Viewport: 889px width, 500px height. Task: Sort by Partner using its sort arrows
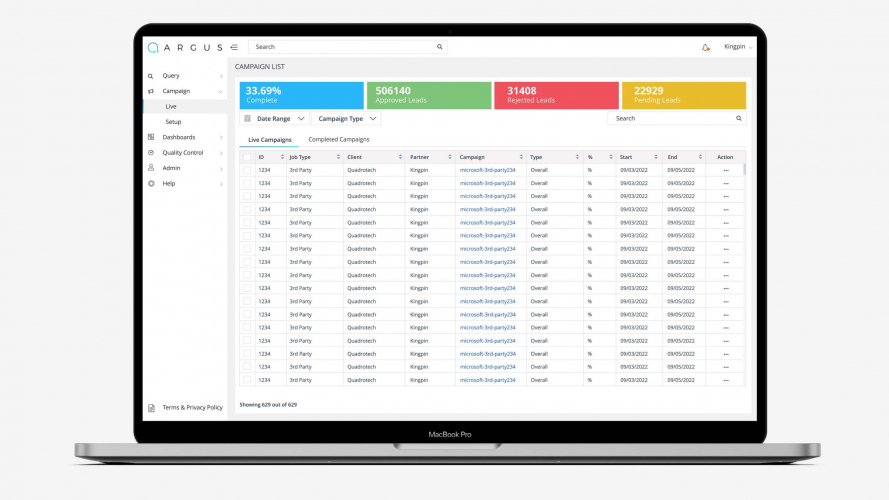click(x=450, y=157)
